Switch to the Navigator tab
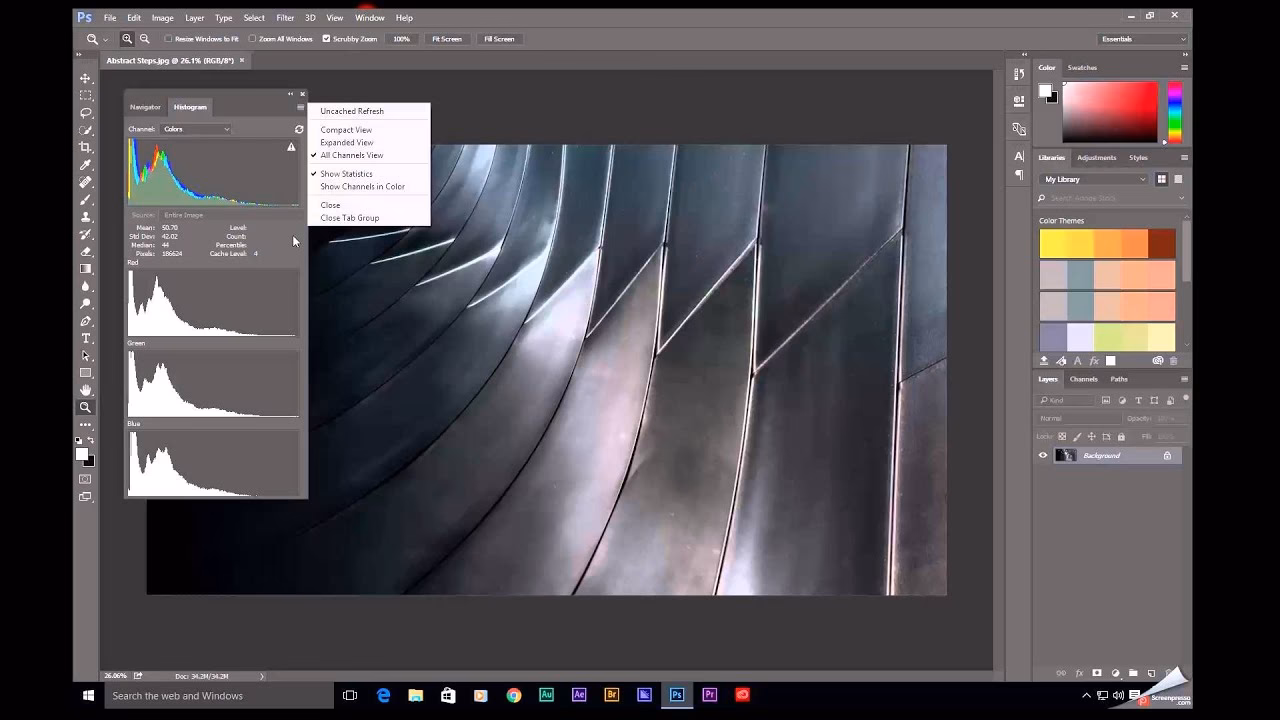The image size is (1280, 720). pos(145,107)
